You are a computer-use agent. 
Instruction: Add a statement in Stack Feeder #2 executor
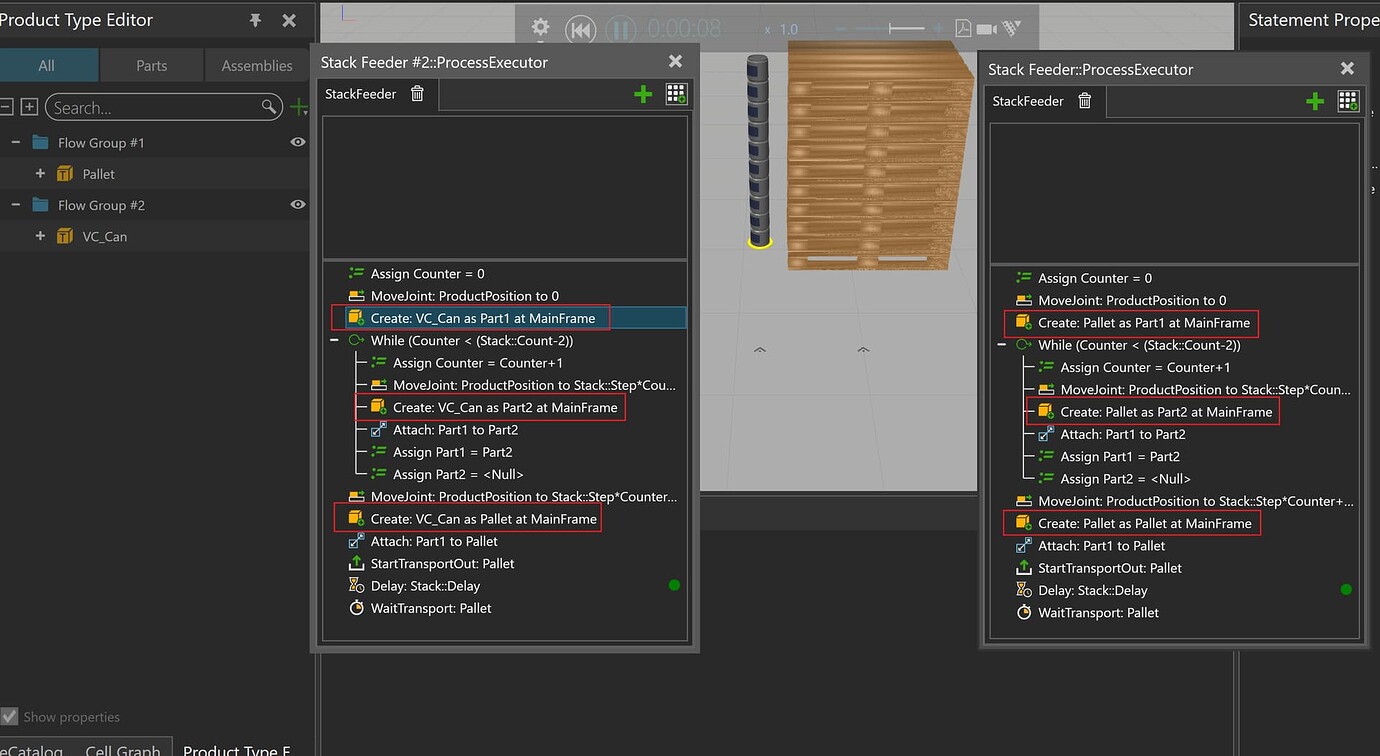(643, 94)
